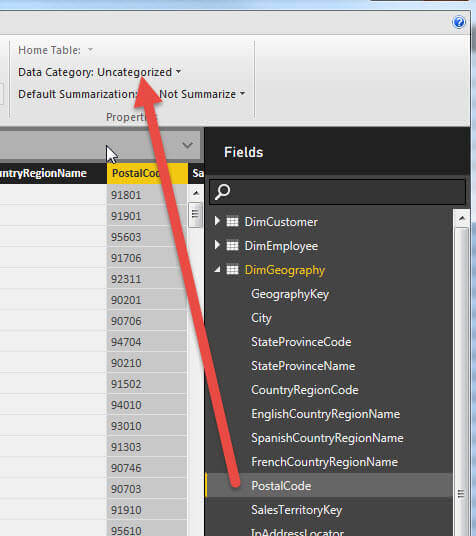
Task: Select DimGeography in Fields list
Action: [285, 270]
